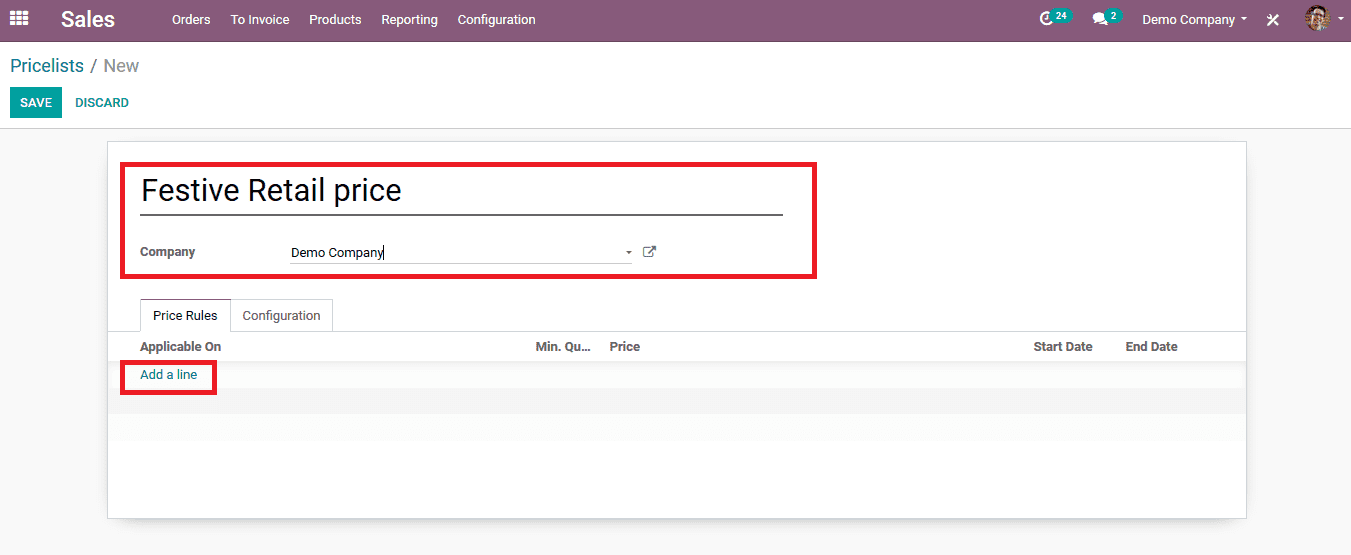Image resolution: width=1351 pixels, height=555 pixels.
Task: Click the Company field label
Action: [168, 252]
